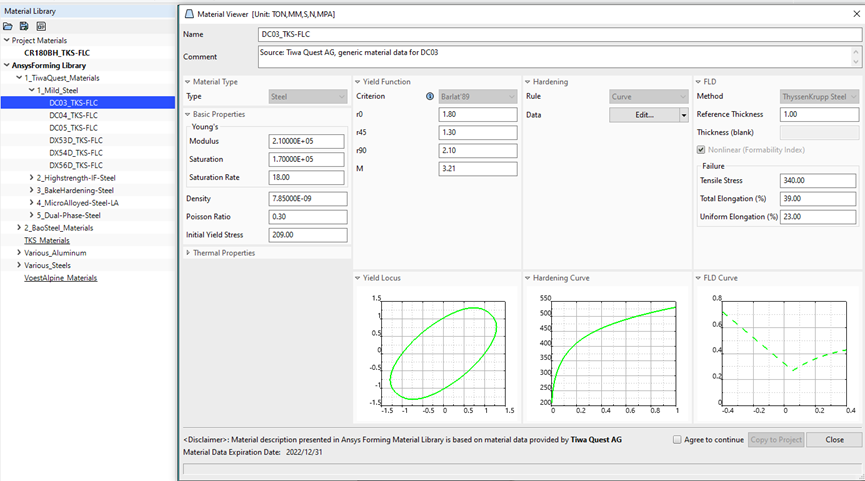Select DX56D_TKS-FLC material
Viewport: 865px width, 481px height.
(x=76, y=165)
